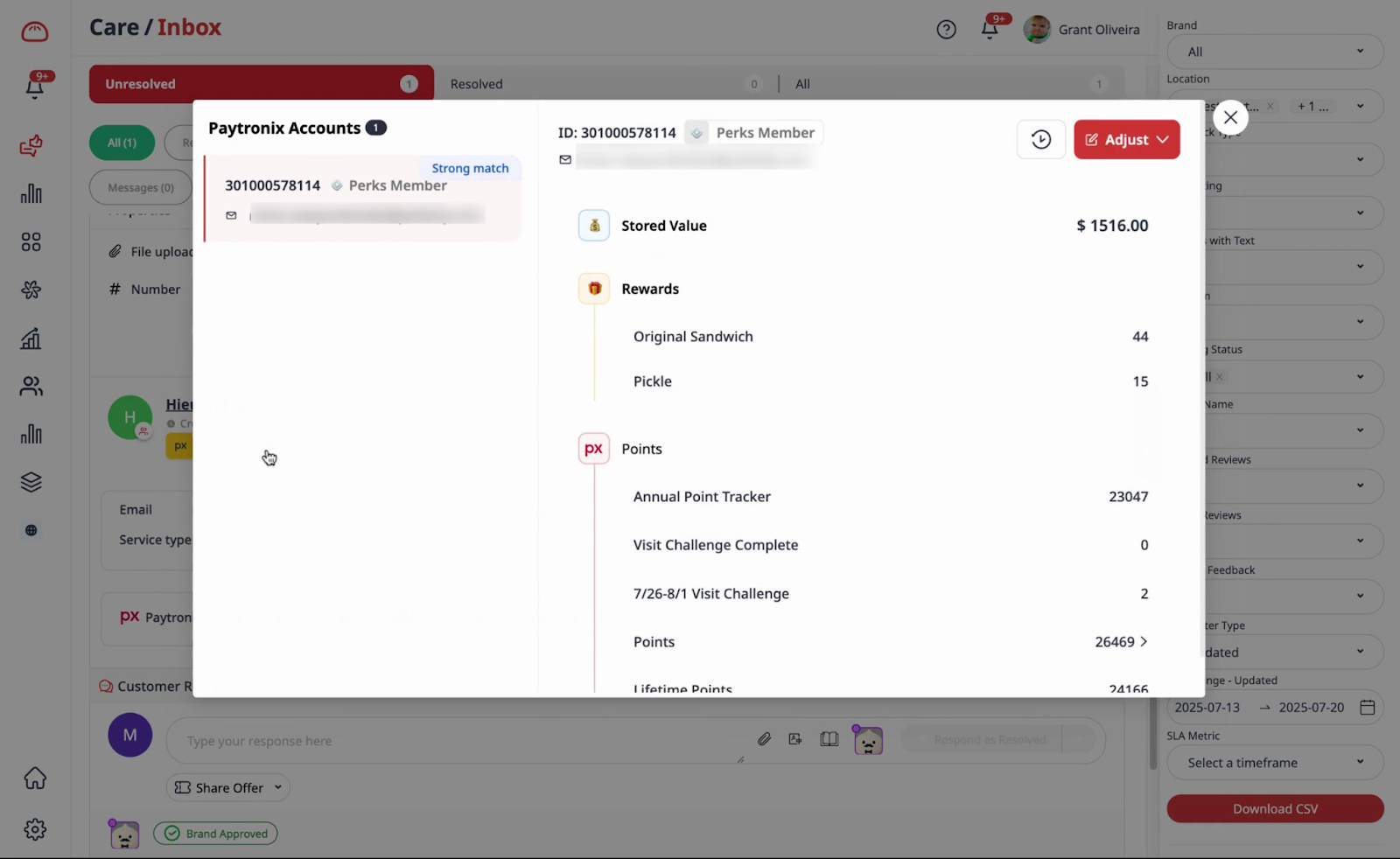The width and height of the screenshot is (1400, 859).
Task: Click the Perks Member tier badge in header
Action: (753, 133)
